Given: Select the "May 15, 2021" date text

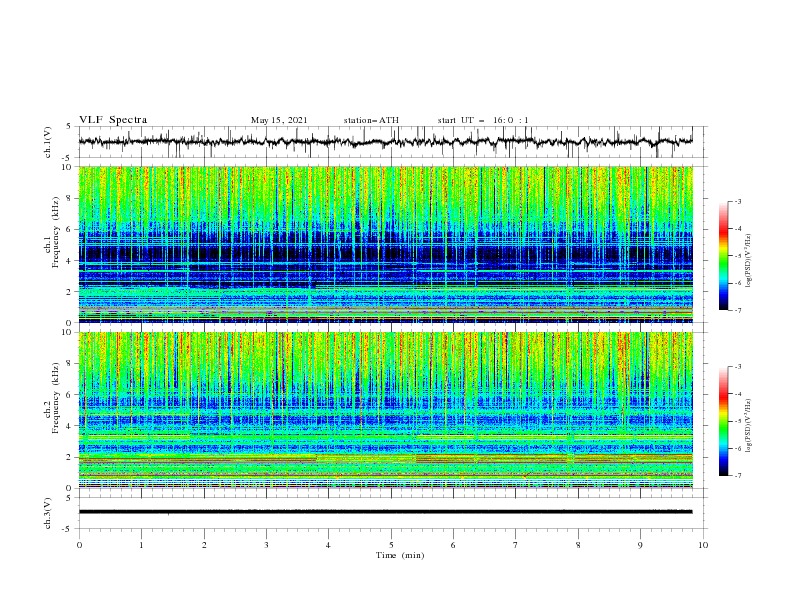Looking at the screenshot, I should click(279, 120).
